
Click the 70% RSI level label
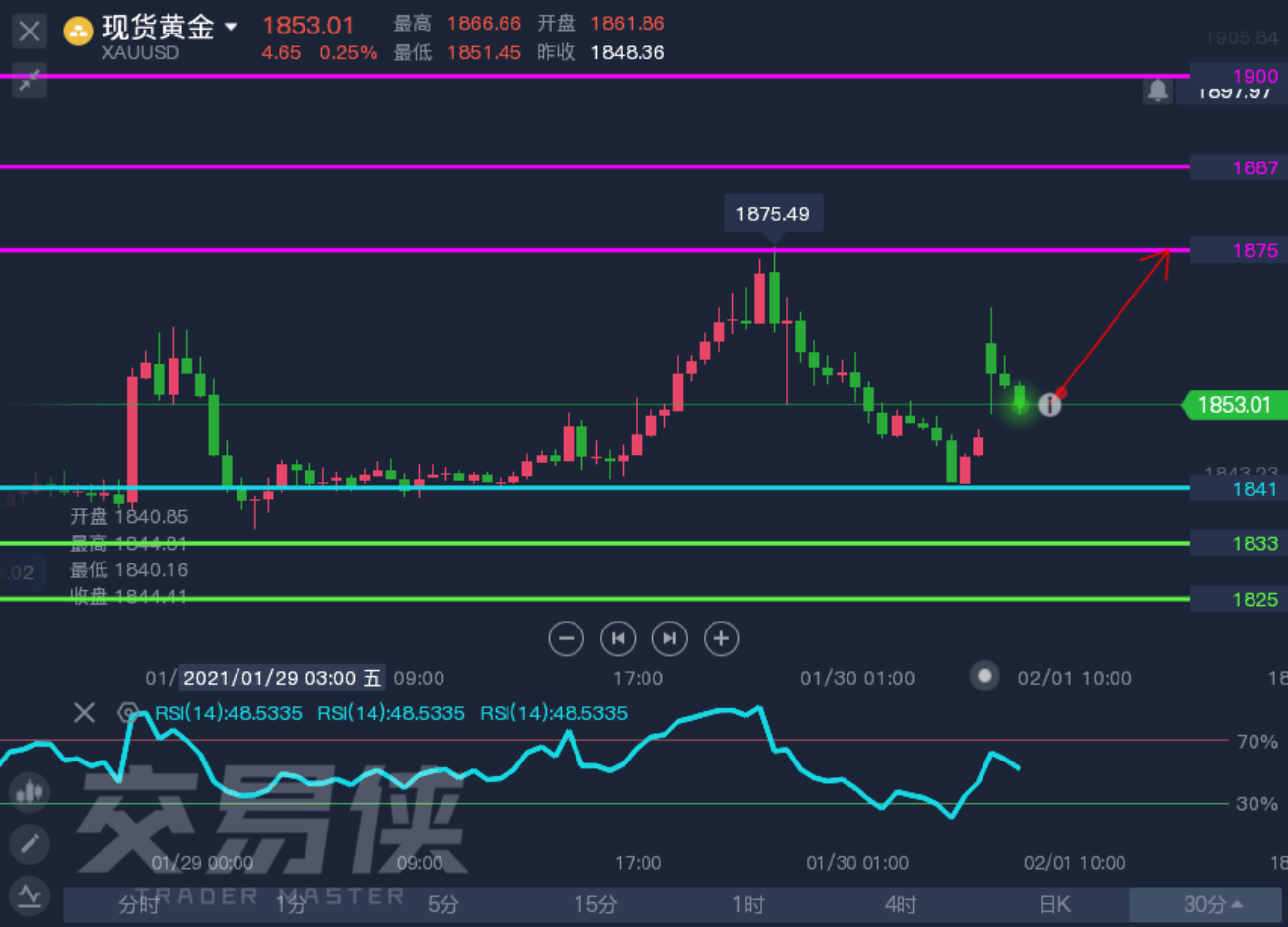(1256, 741)
